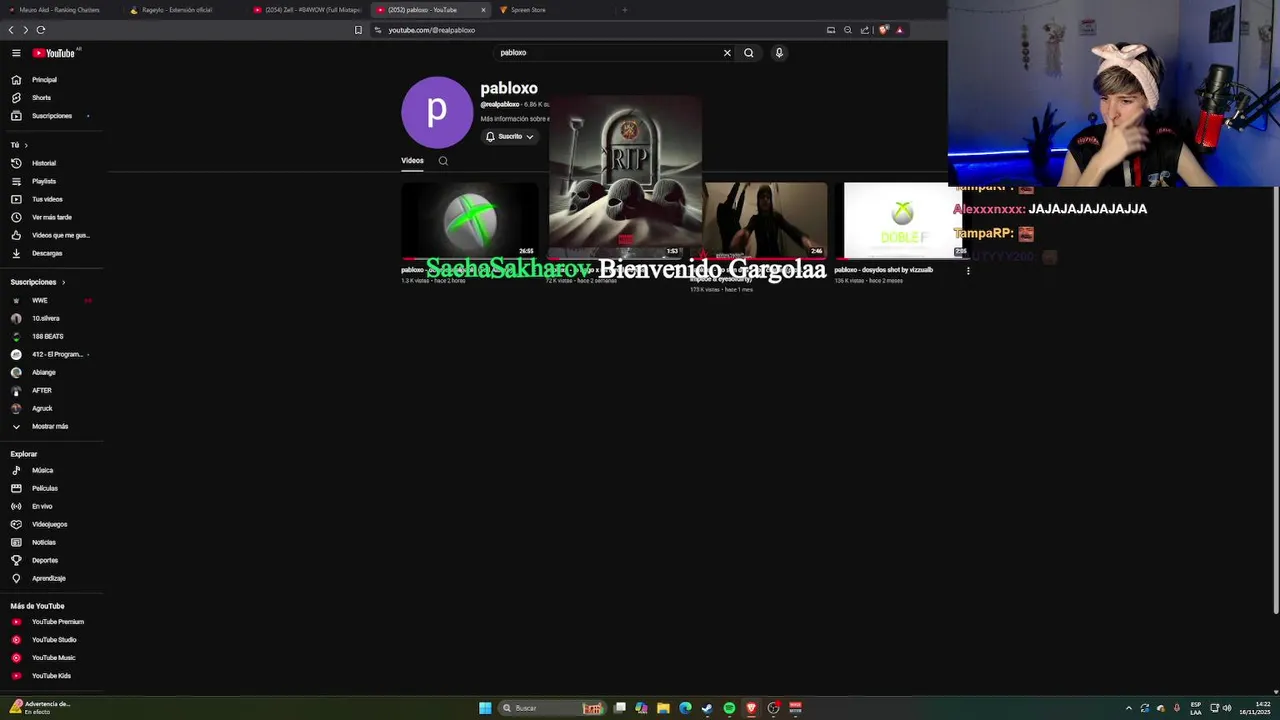The height and width of the screenshot is (720, 1280).
Task: Search within the pabloxo channel
Action: tap(443, 161)
